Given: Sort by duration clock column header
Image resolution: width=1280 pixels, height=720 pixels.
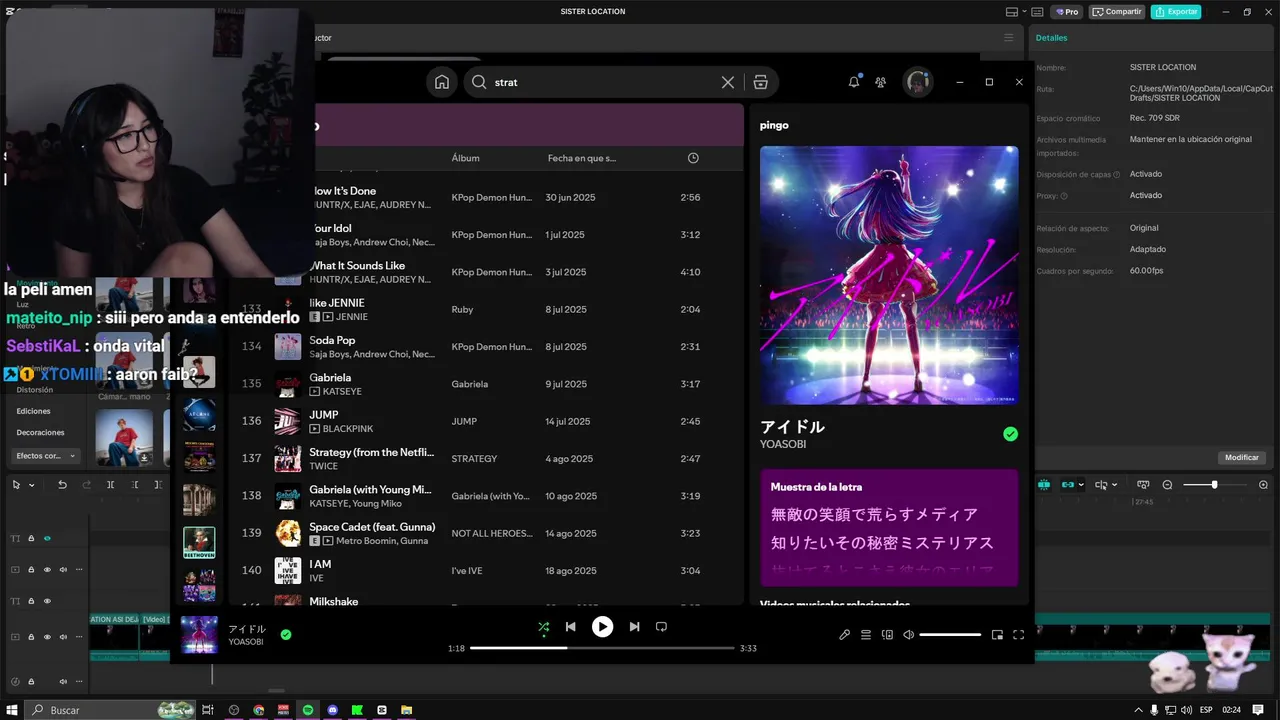Looking at the screenshot, I should (693, 158).
